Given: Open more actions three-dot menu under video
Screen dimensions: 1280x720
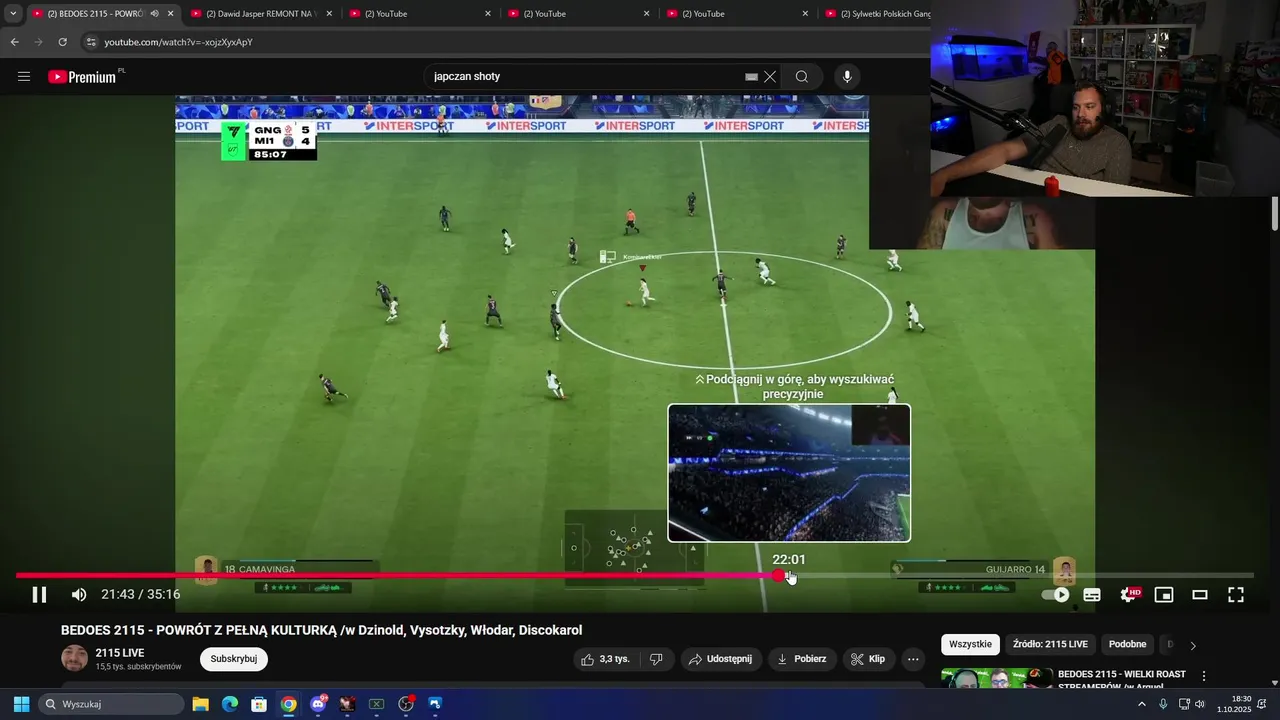Looking at the screenshot, I should point(912,659).
